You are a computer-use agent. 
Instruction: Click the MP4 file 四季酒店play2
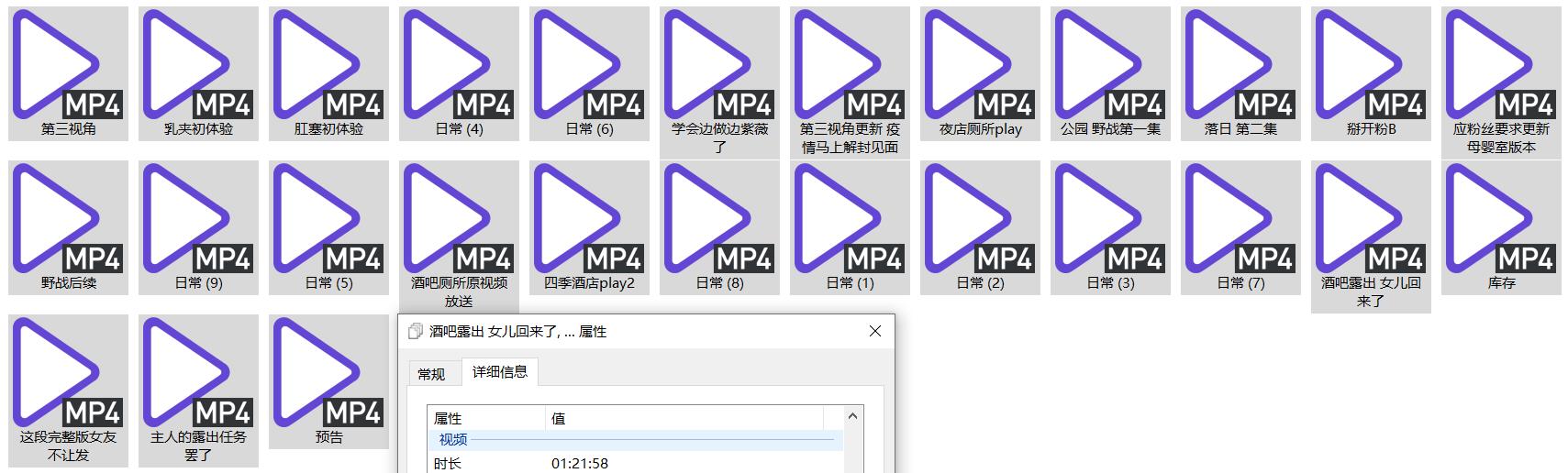pos(590,227)
